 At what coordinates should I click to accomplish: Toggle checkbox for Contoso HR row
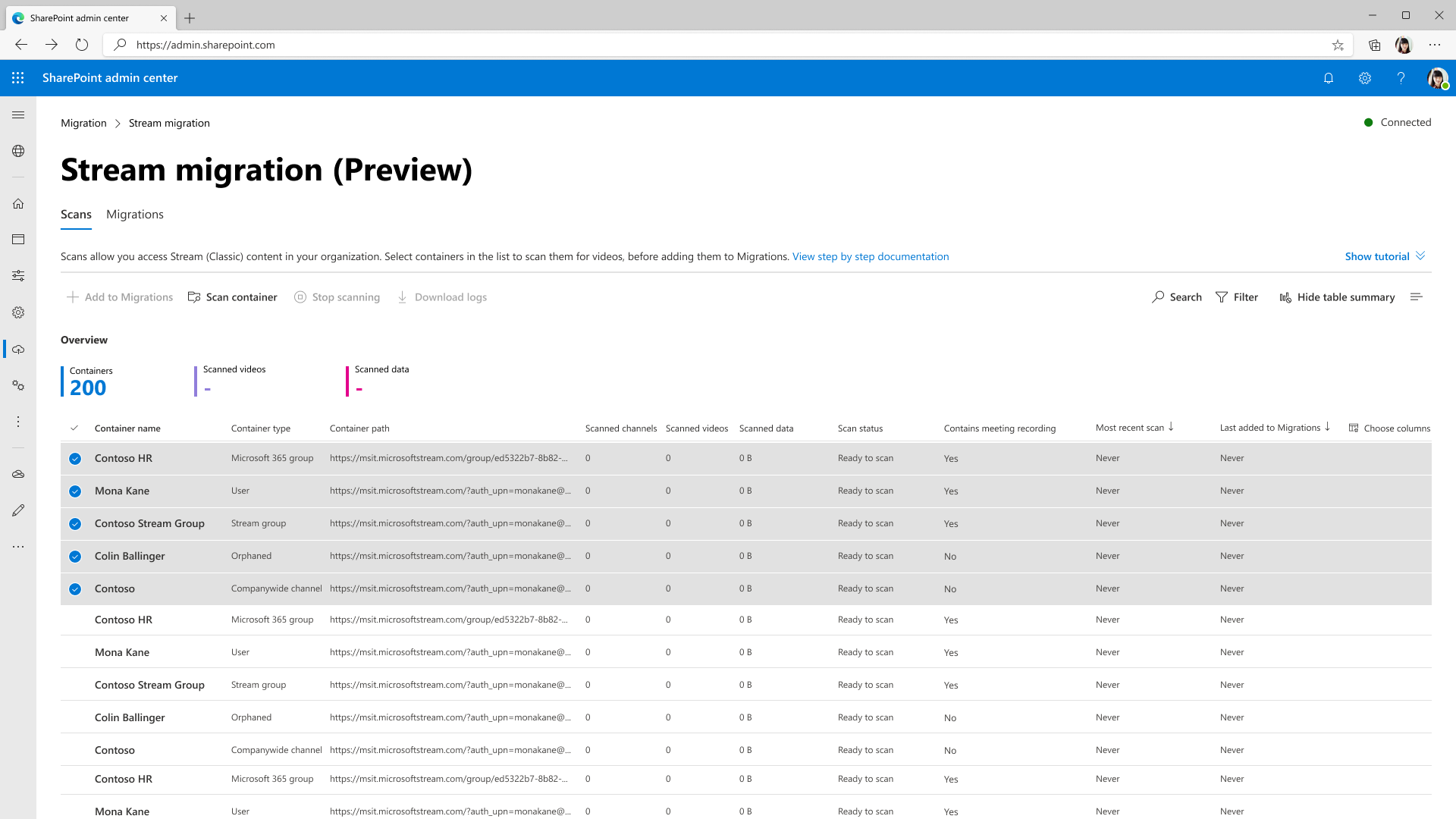point(75,458)
